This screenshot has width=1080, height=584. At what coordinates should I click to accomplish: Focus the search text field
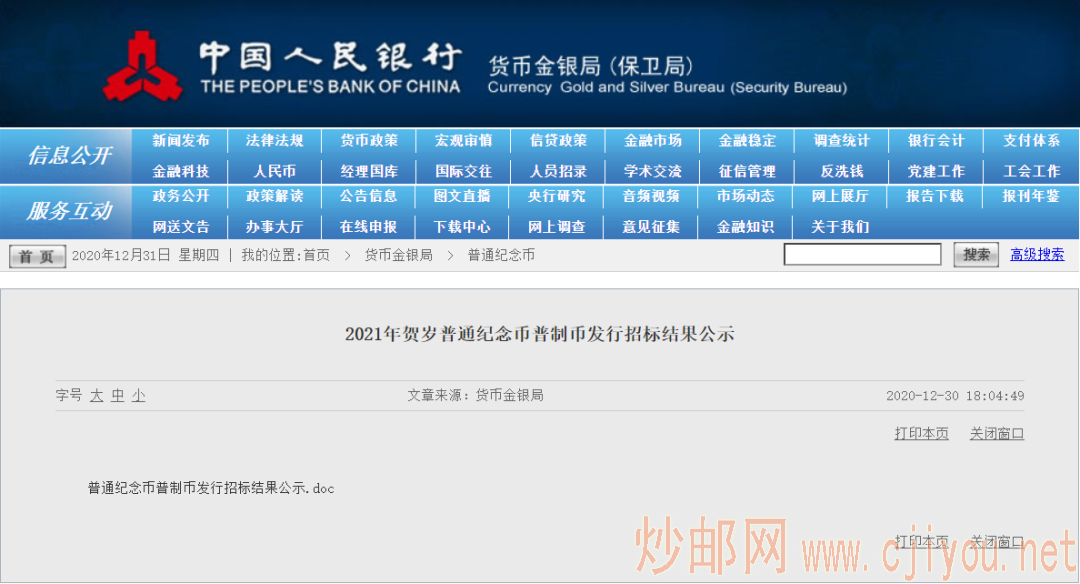862,254
